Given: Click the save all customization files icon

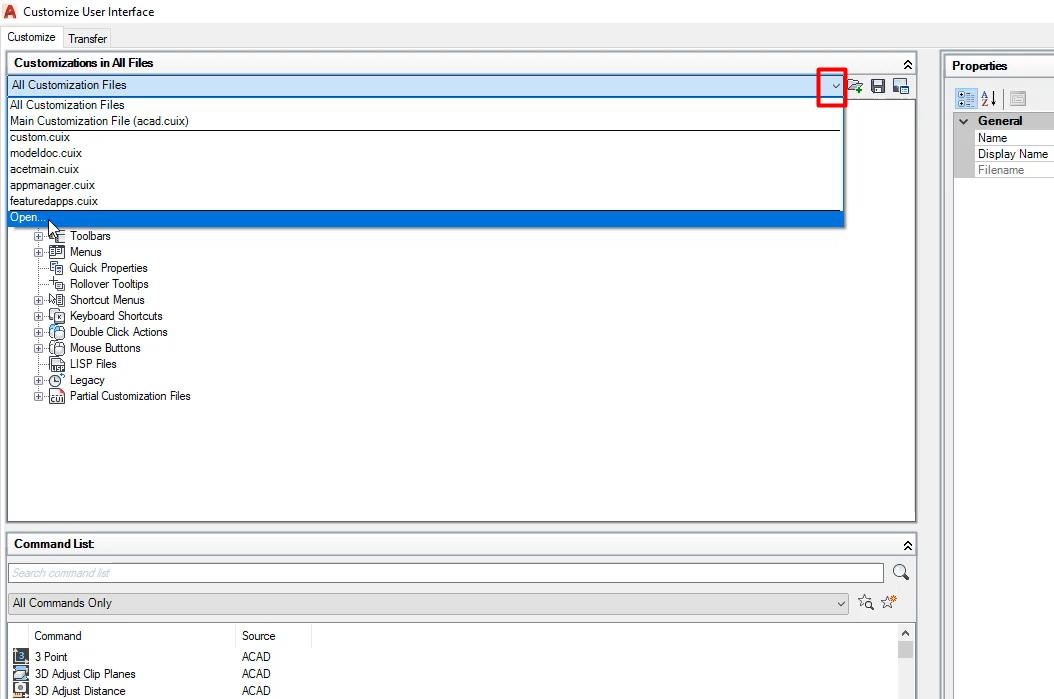Looking at the screenshot, I should click(877, 85).
